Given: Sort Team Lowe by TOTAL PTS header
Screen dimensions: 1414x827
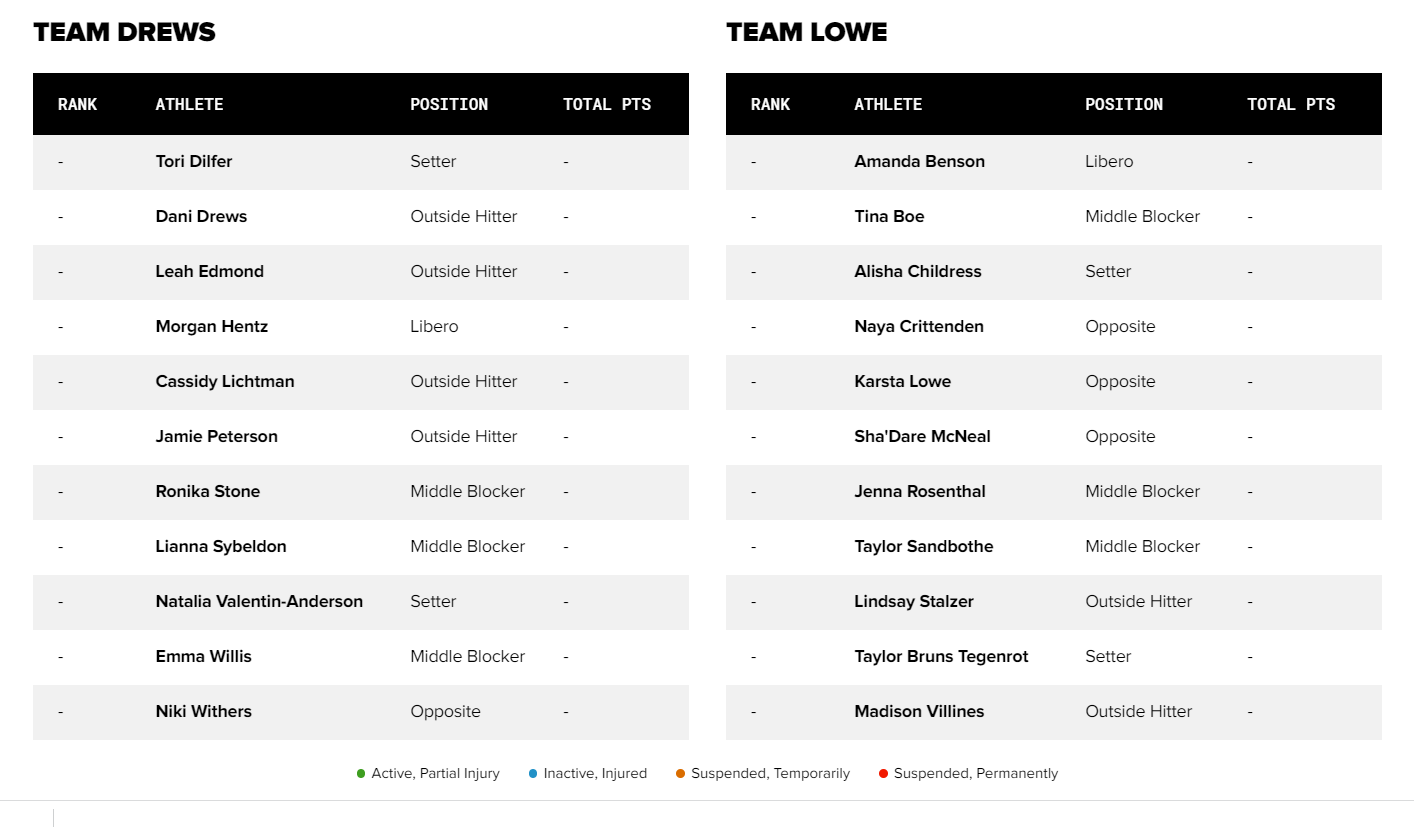Looking at the screenshot, I should [1291, 104].
